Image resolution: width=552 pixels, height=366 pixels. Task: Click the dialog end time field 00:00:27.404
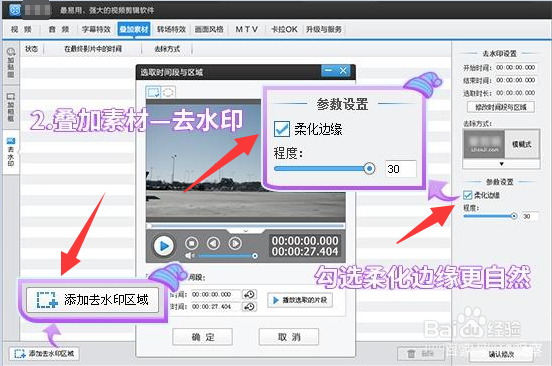click(215, 307)
